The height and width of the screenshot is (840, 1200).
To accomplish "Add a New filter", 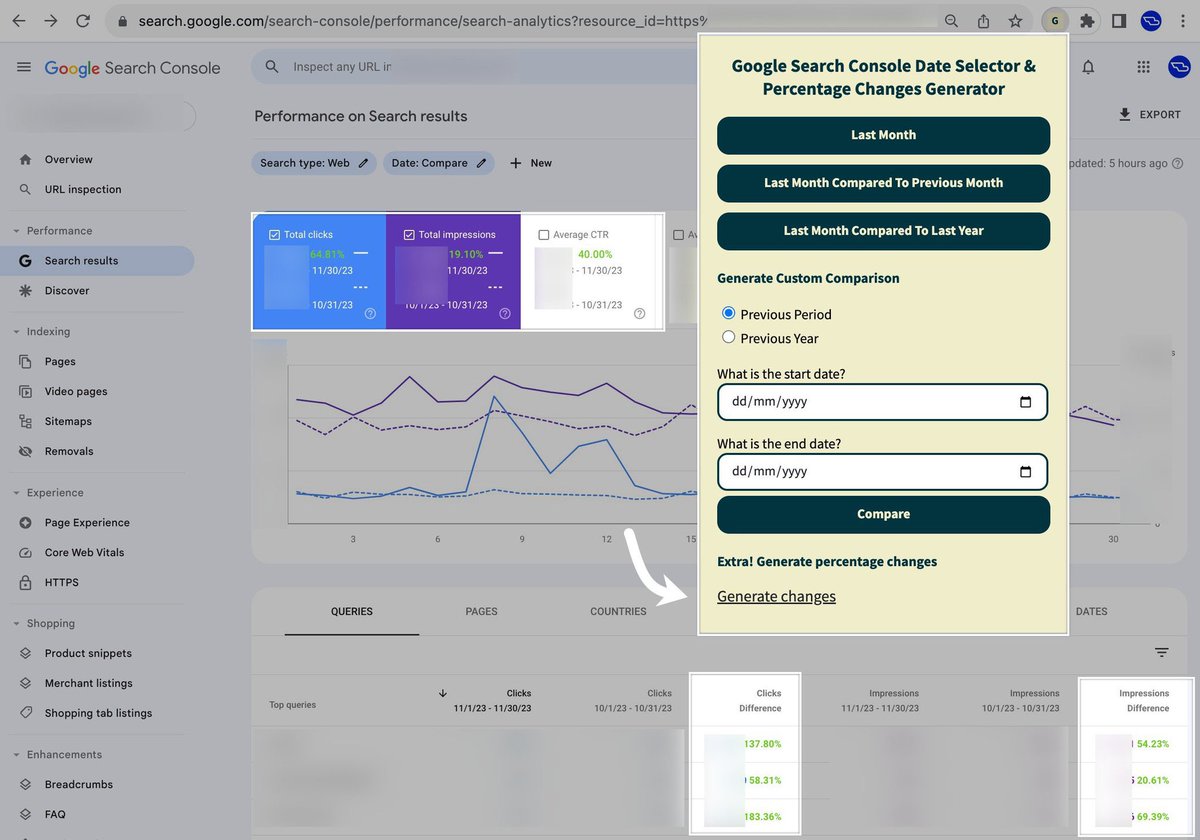I will pos(530,163).
